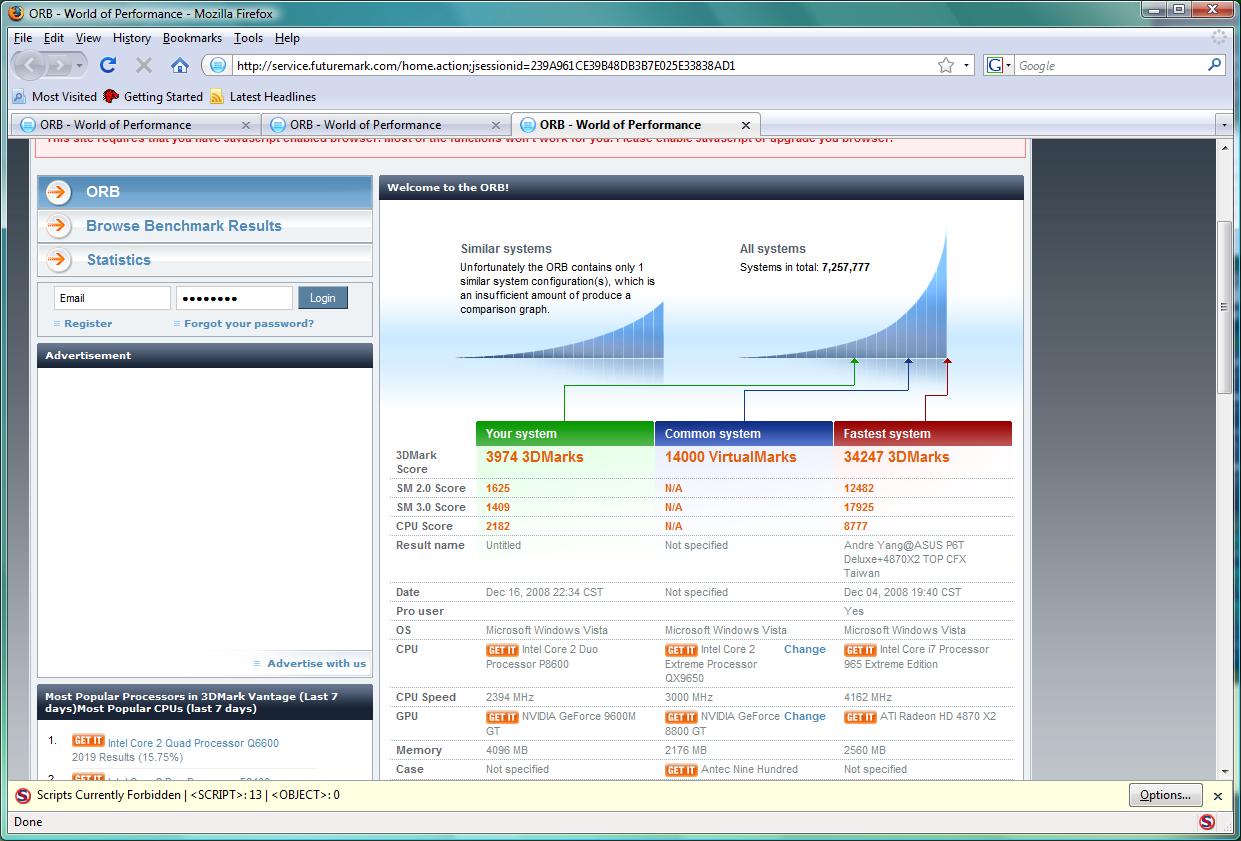Focus the password input field
The width and height of the screenshot is (1241, 841).
point(235,298)
